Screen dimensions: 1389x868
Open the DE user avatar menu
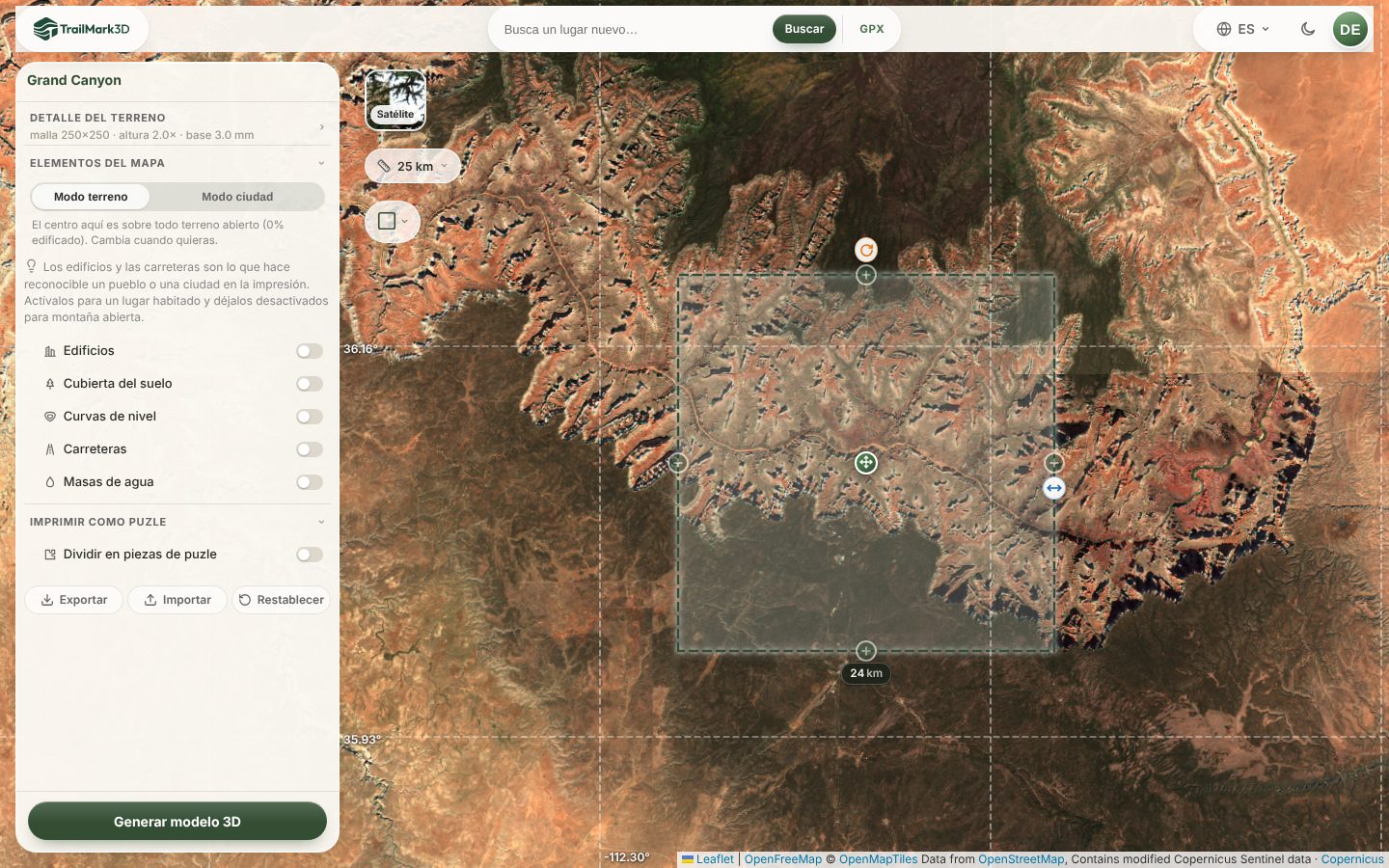coord(1350,29)
